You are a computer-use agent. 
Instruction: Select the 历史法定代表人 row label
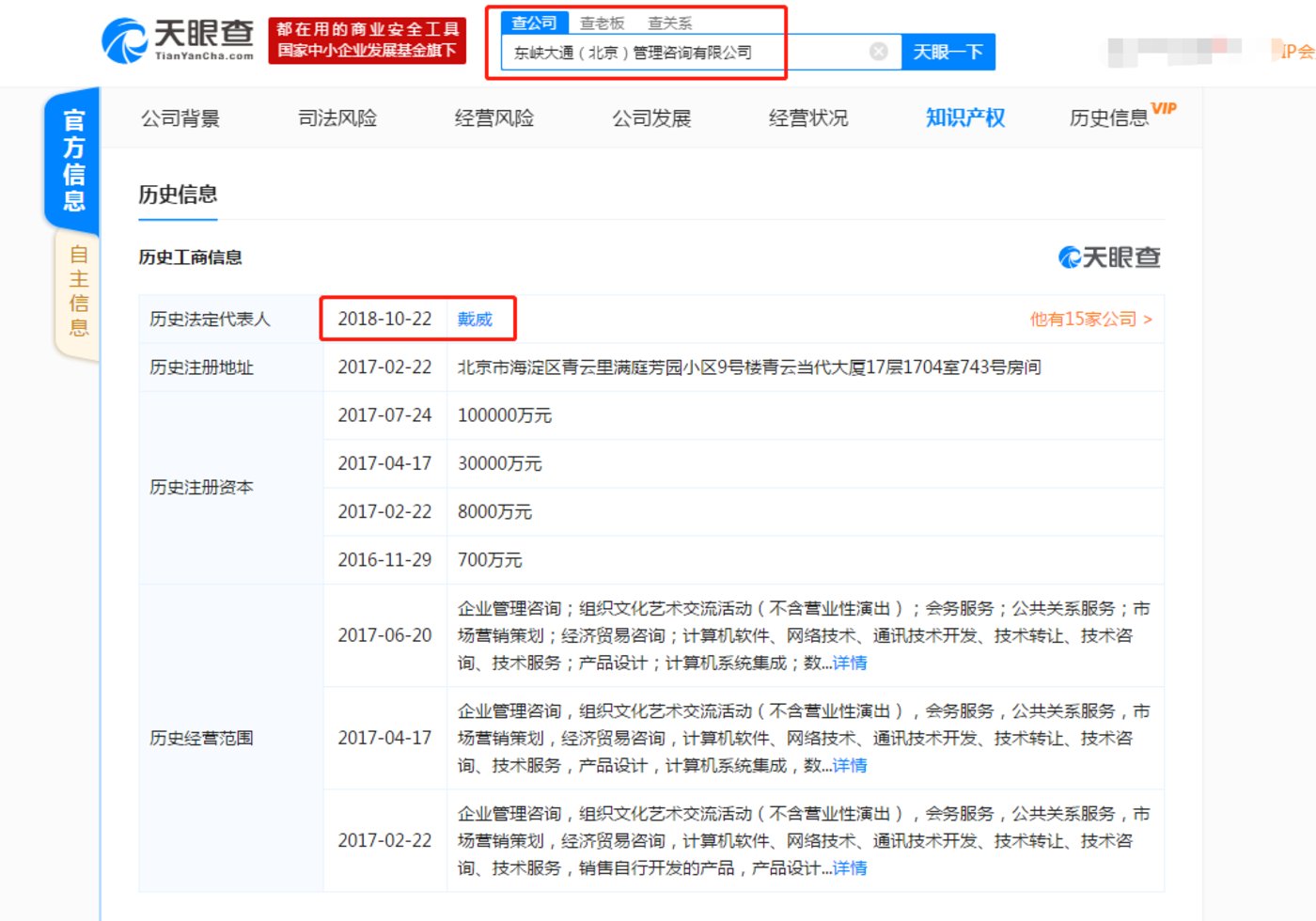coord(210,320)
